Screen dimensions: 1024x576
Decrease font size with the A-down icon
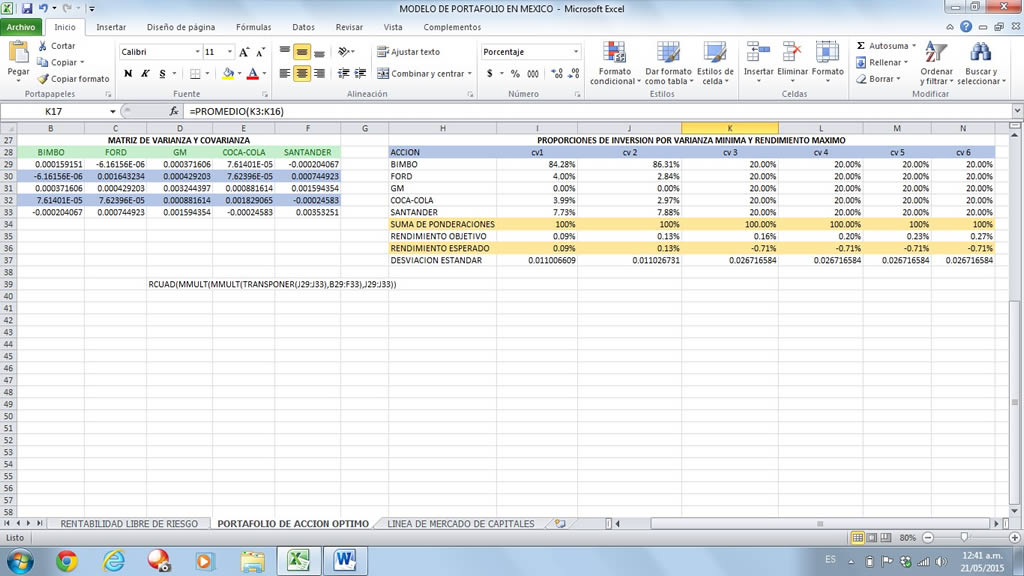coord(260,52)
